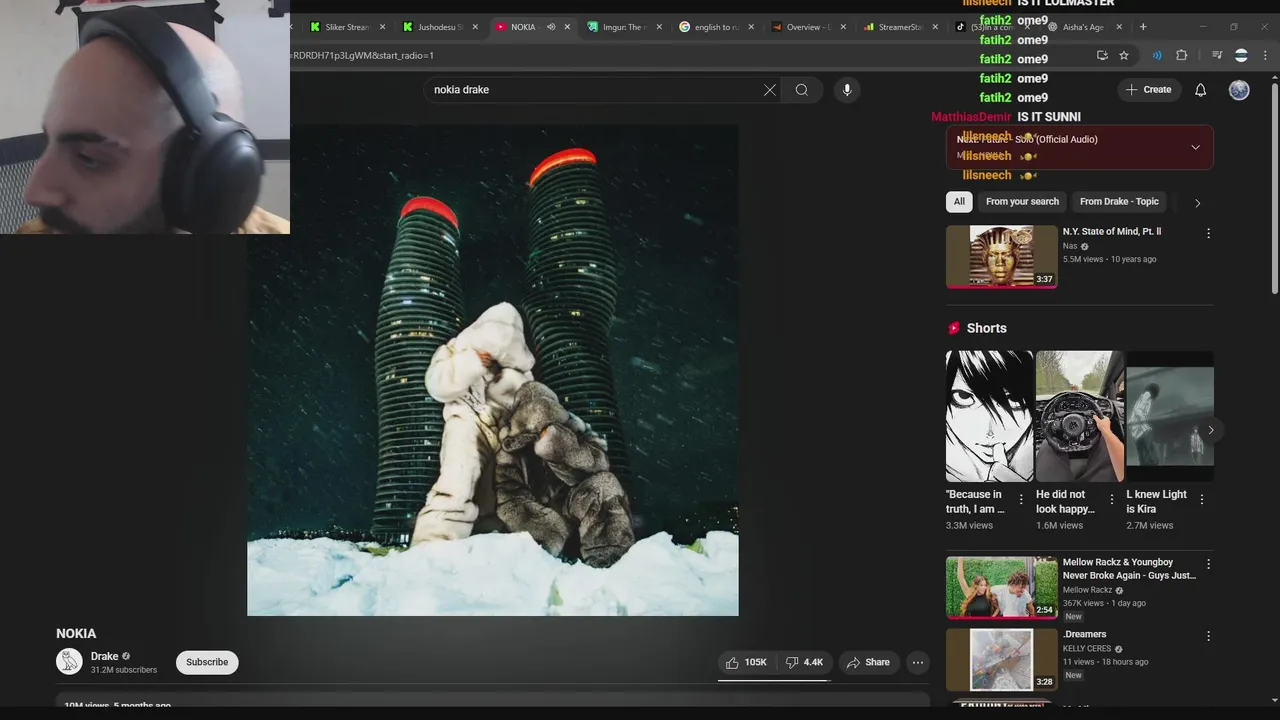Viewport: 1280px width, 720px height.
Task: Click the YouTube search magnifier button
Action: pos(801,90)
